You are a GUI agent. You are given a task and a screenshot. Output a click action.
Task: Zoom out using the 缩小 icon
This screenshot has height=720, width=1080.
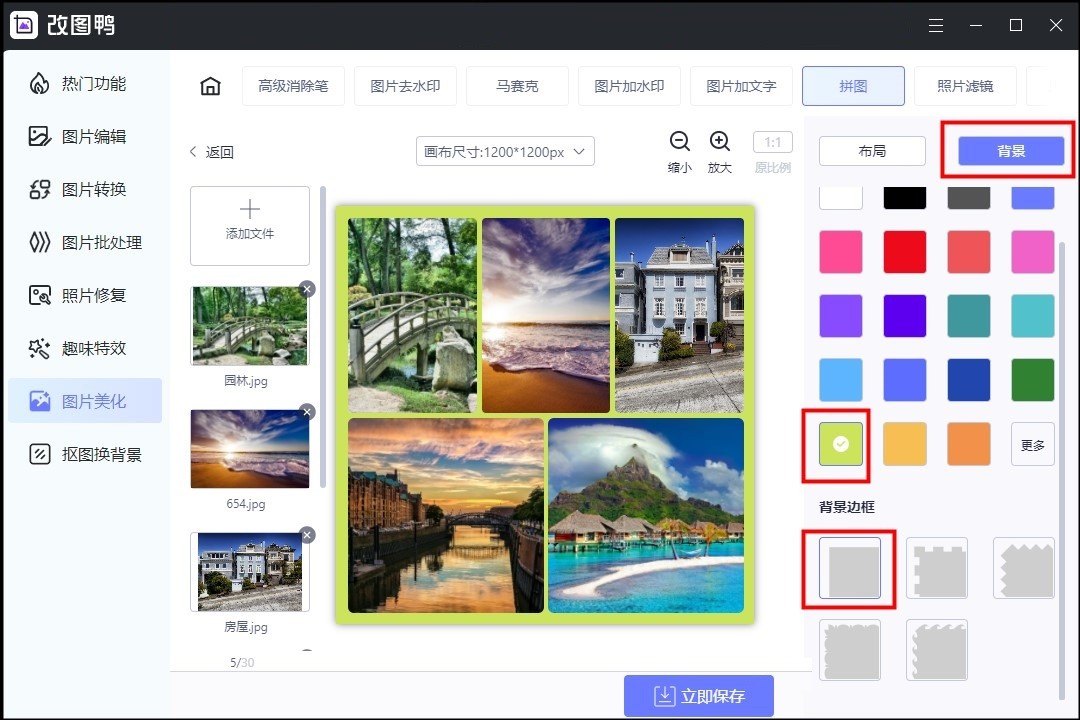tap(679, 143)
